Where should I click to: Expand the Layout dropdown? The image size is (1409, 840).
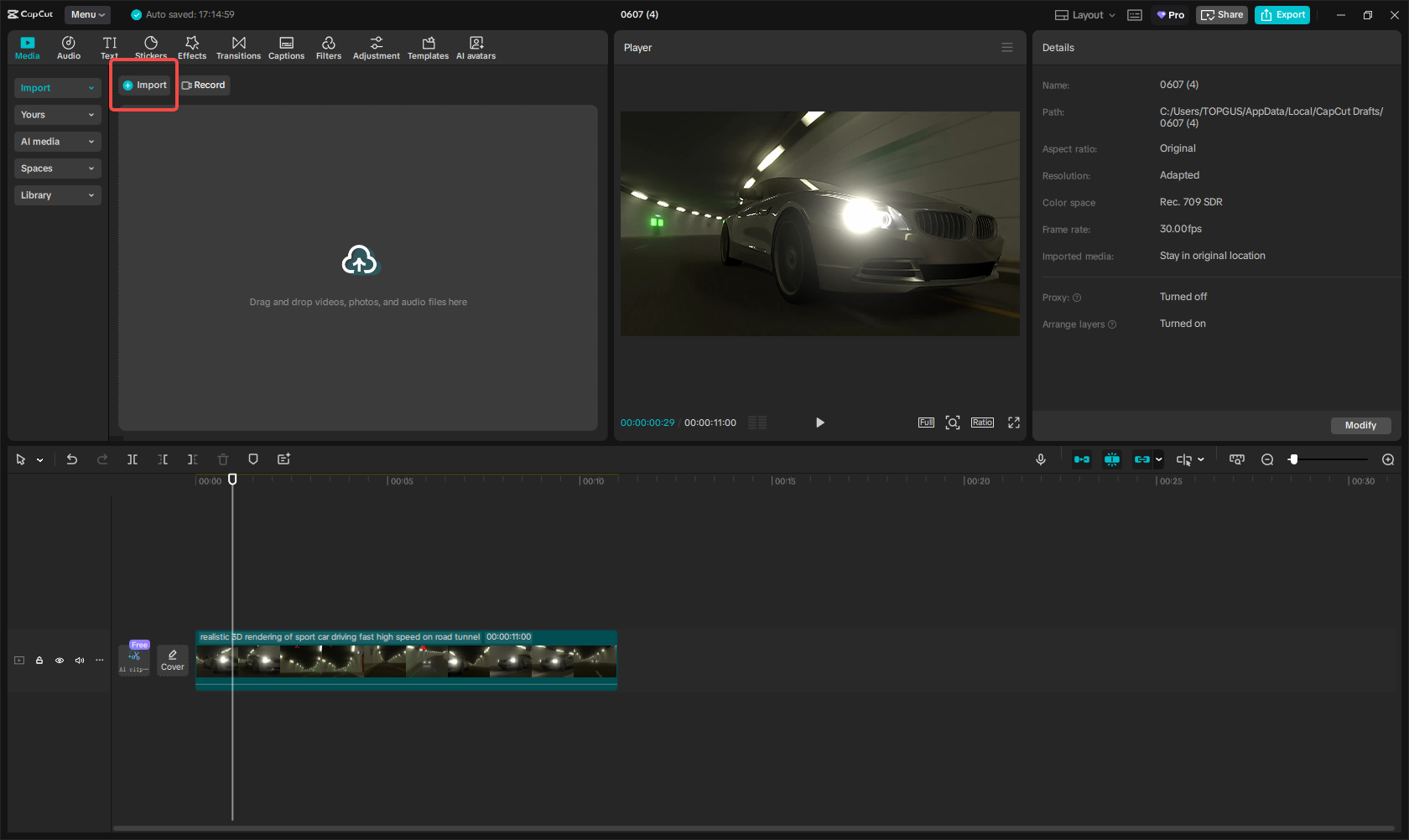click(1084, 14)
